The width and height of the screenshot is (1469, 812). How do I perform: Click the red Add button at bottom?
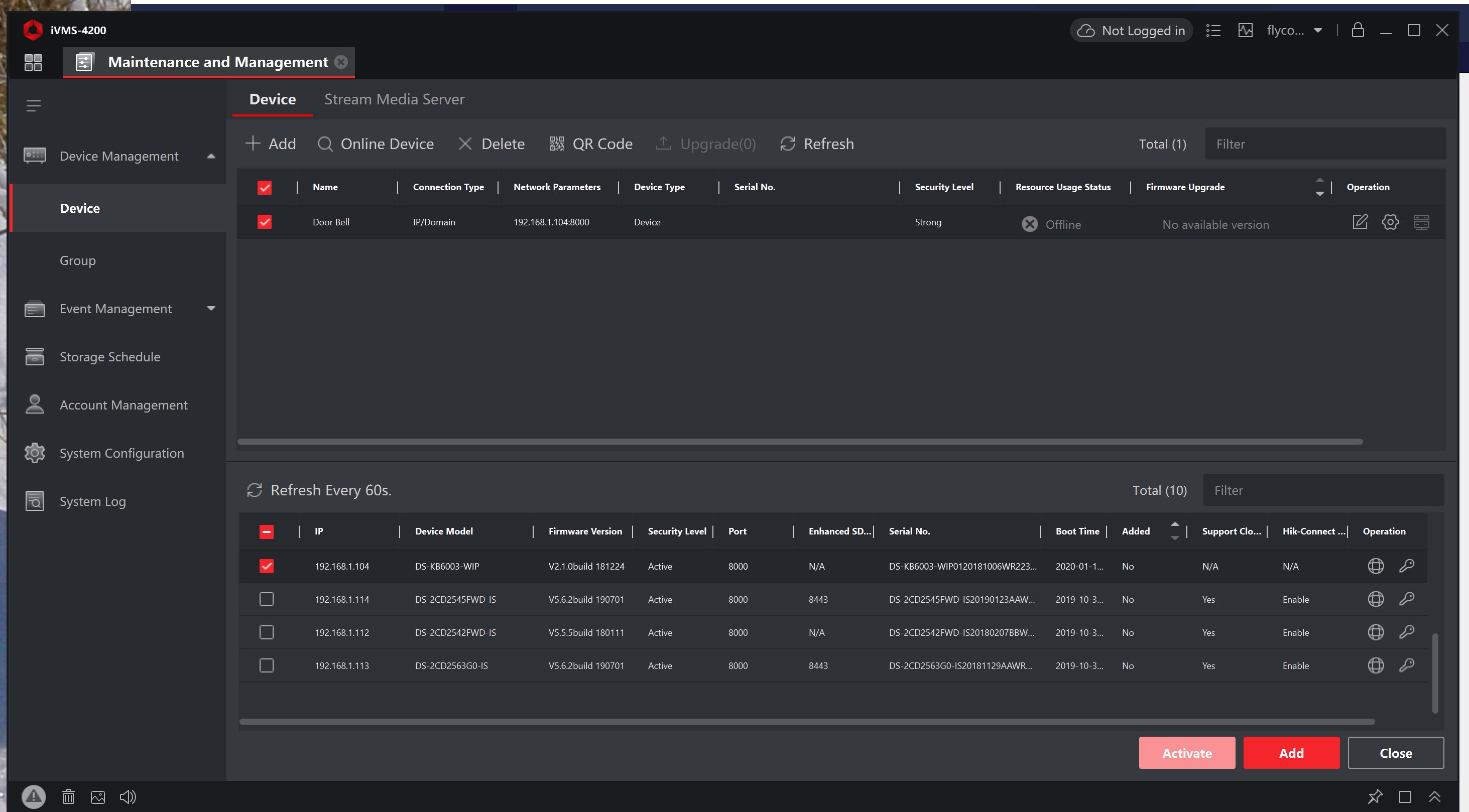(1290, 753)
